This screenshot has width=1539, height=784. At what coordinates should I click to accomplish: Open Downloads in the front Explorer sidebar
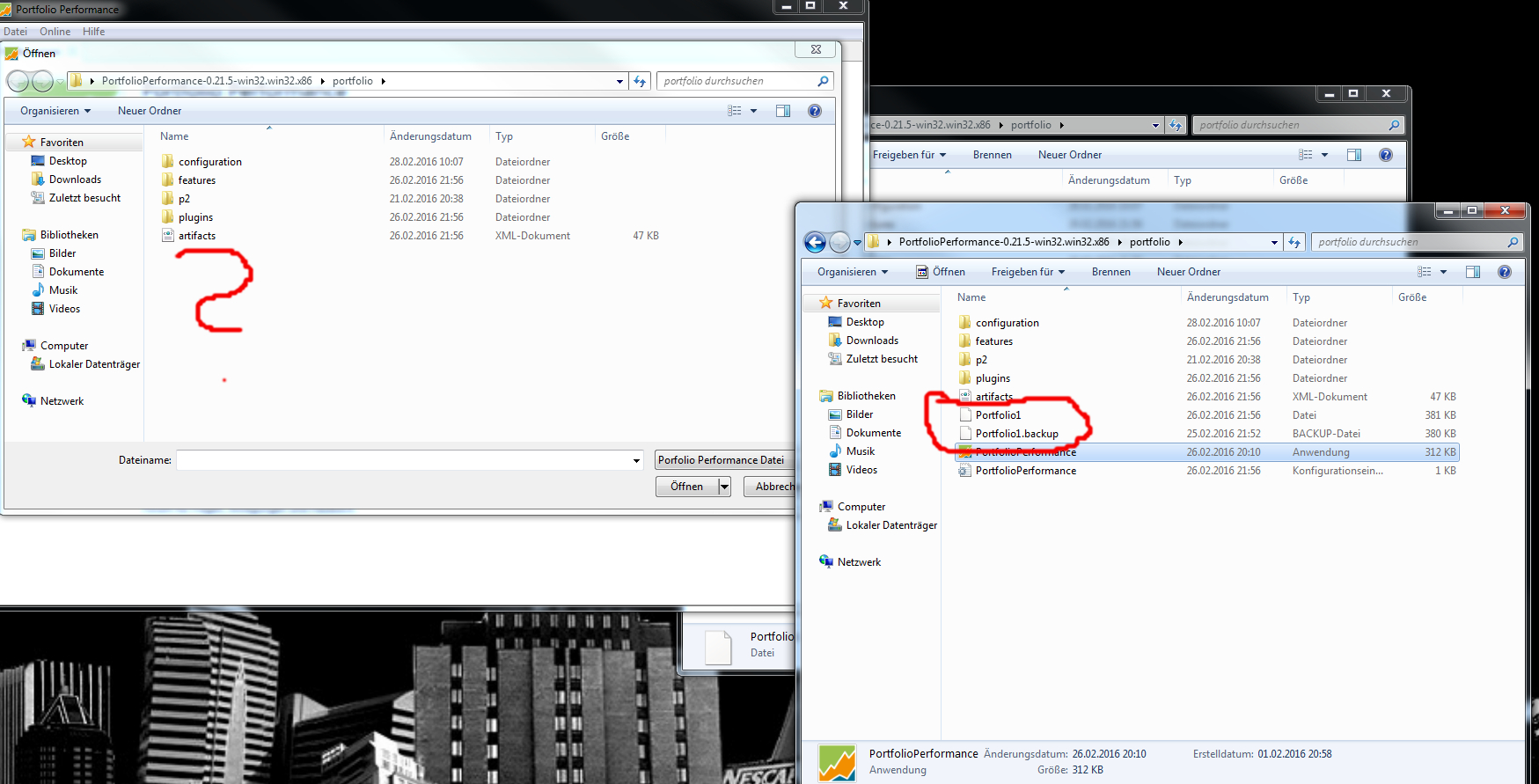point(872,341)
